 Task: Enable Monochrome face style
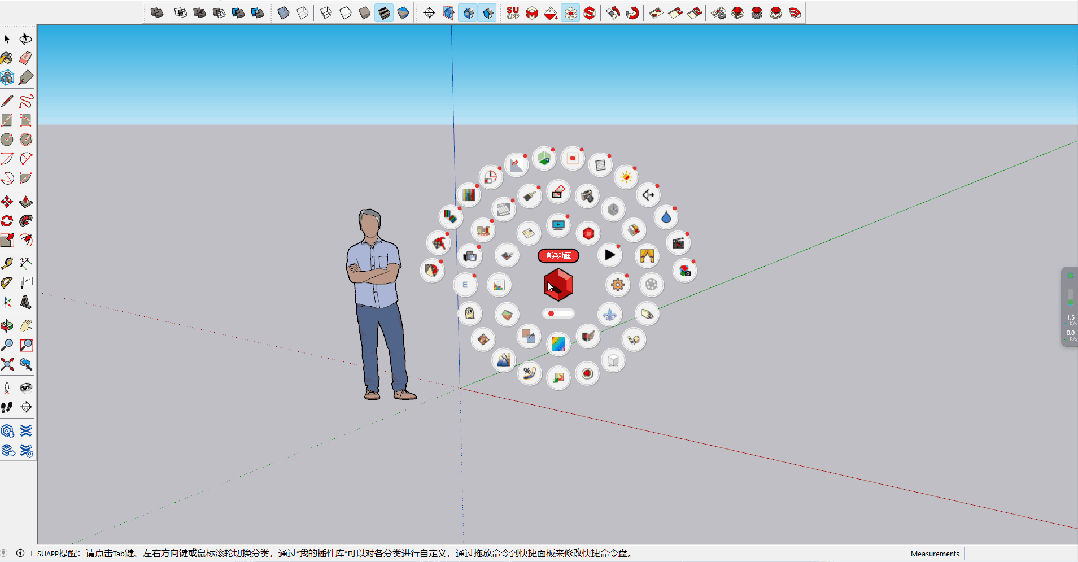(403, 12)
